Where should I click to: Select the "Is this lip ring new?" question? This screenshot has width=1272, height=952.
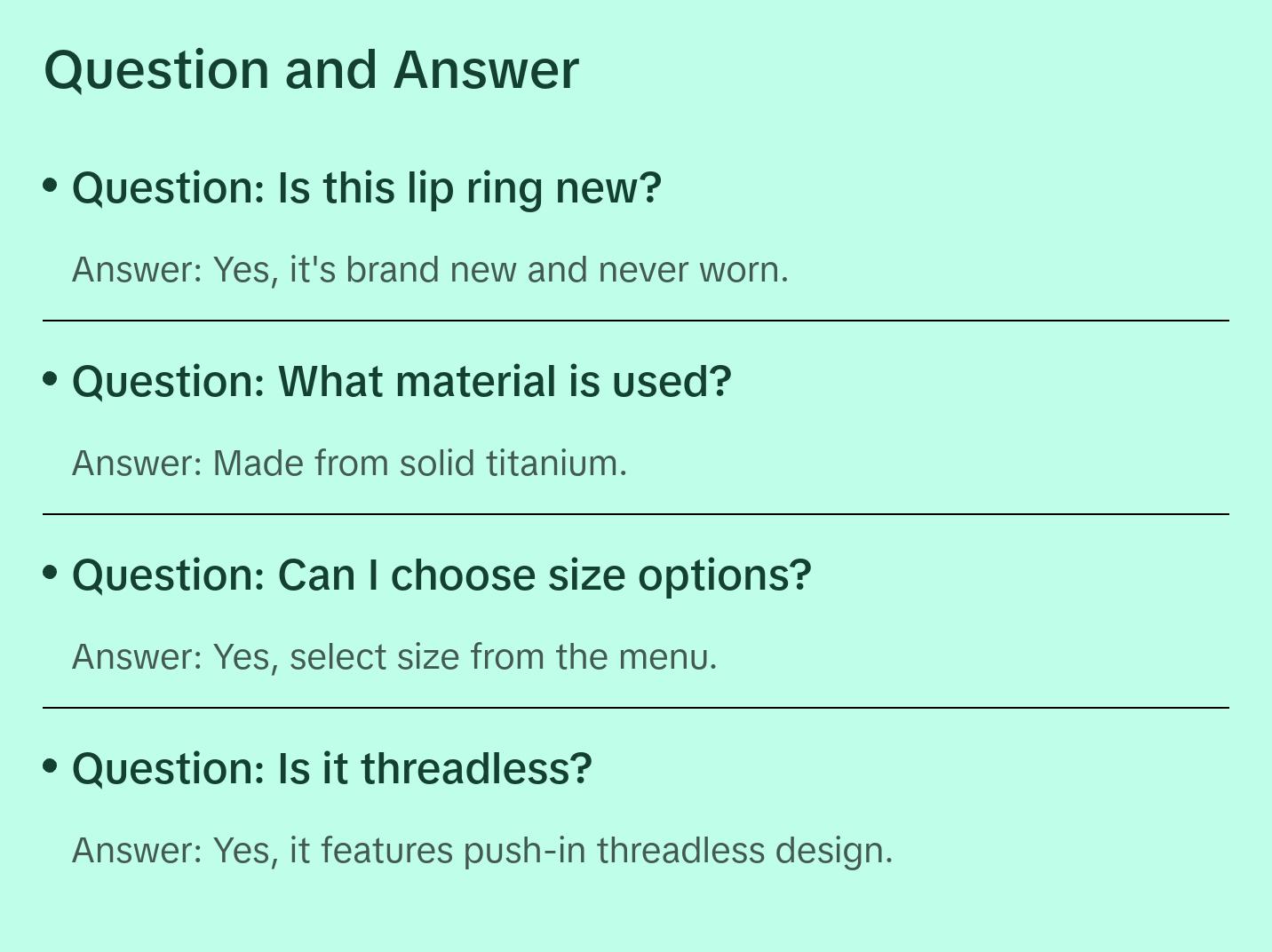click(x=367, y=188)
